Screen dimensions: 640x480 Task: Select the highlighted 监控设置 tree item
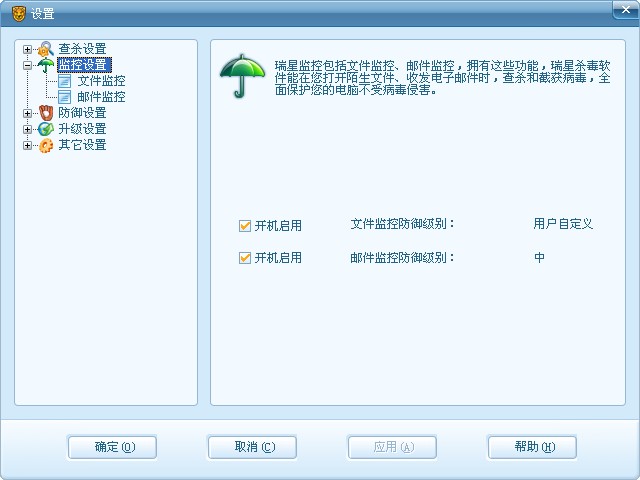(84, 65)
